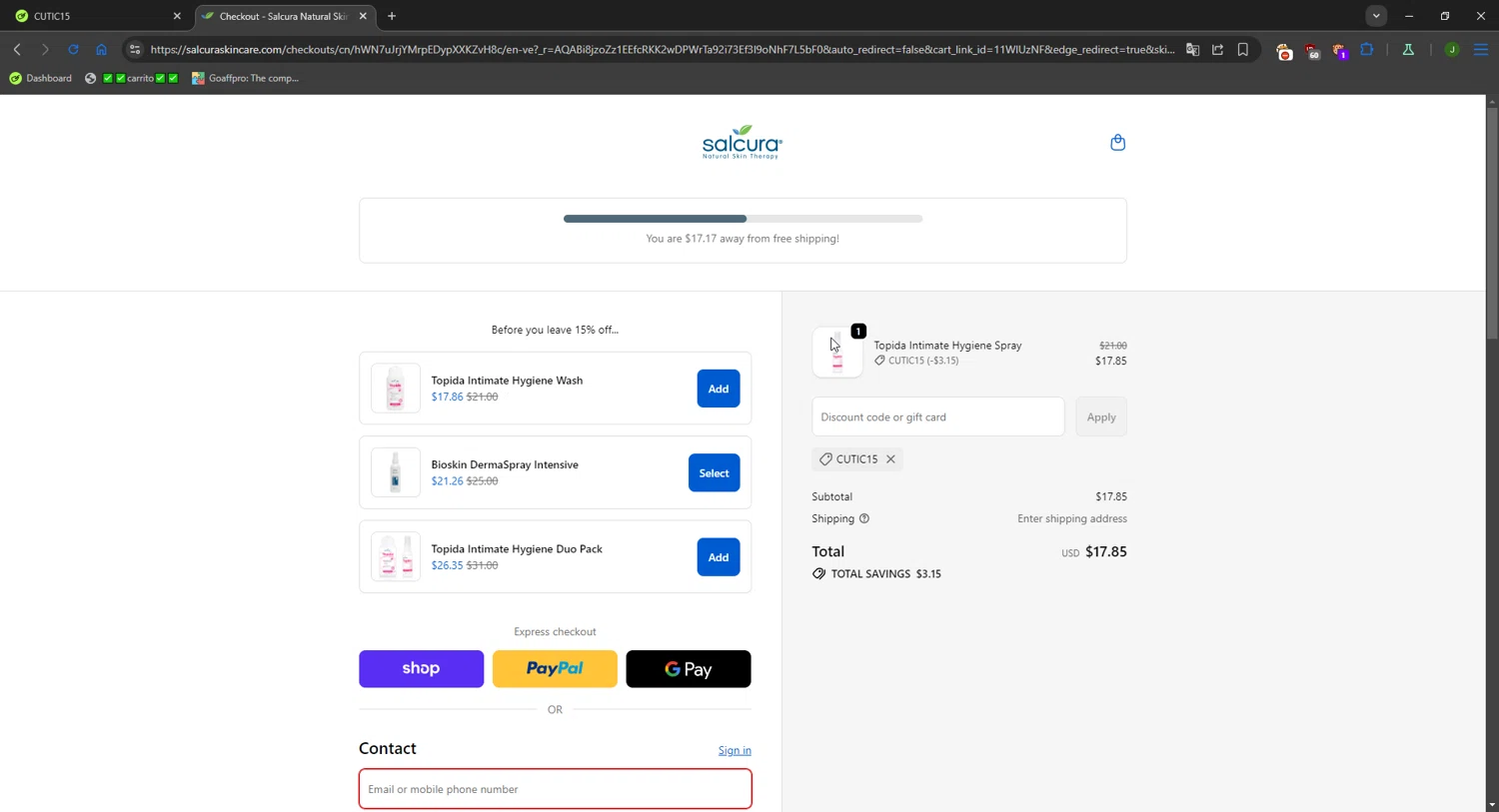Open the green J profile avatar
The height and width of the screenshot is (812, 1499).
coord(1452,49)
